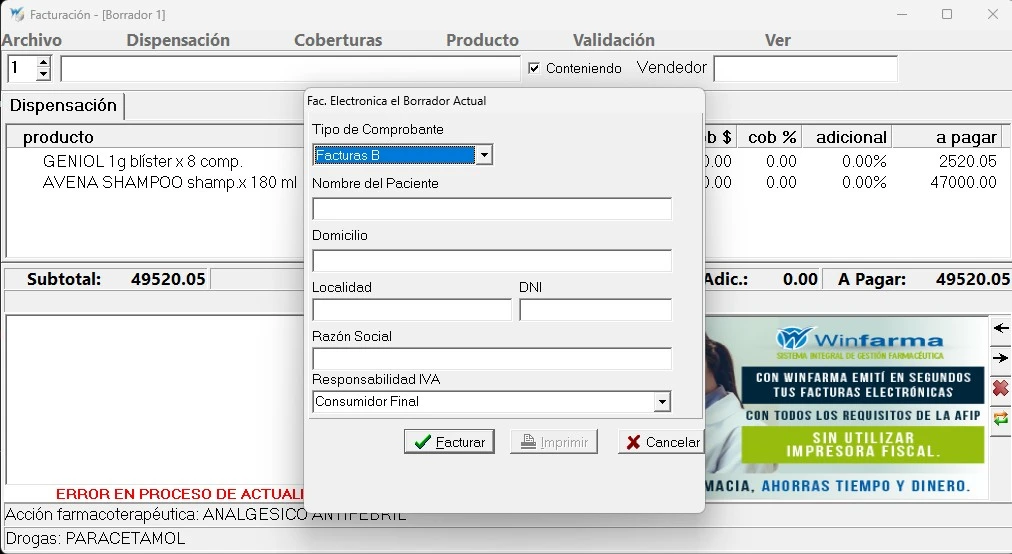Decrease the quantity with the spinner down arrow
Screen dimensions: 1012x554
pos(43,74)
